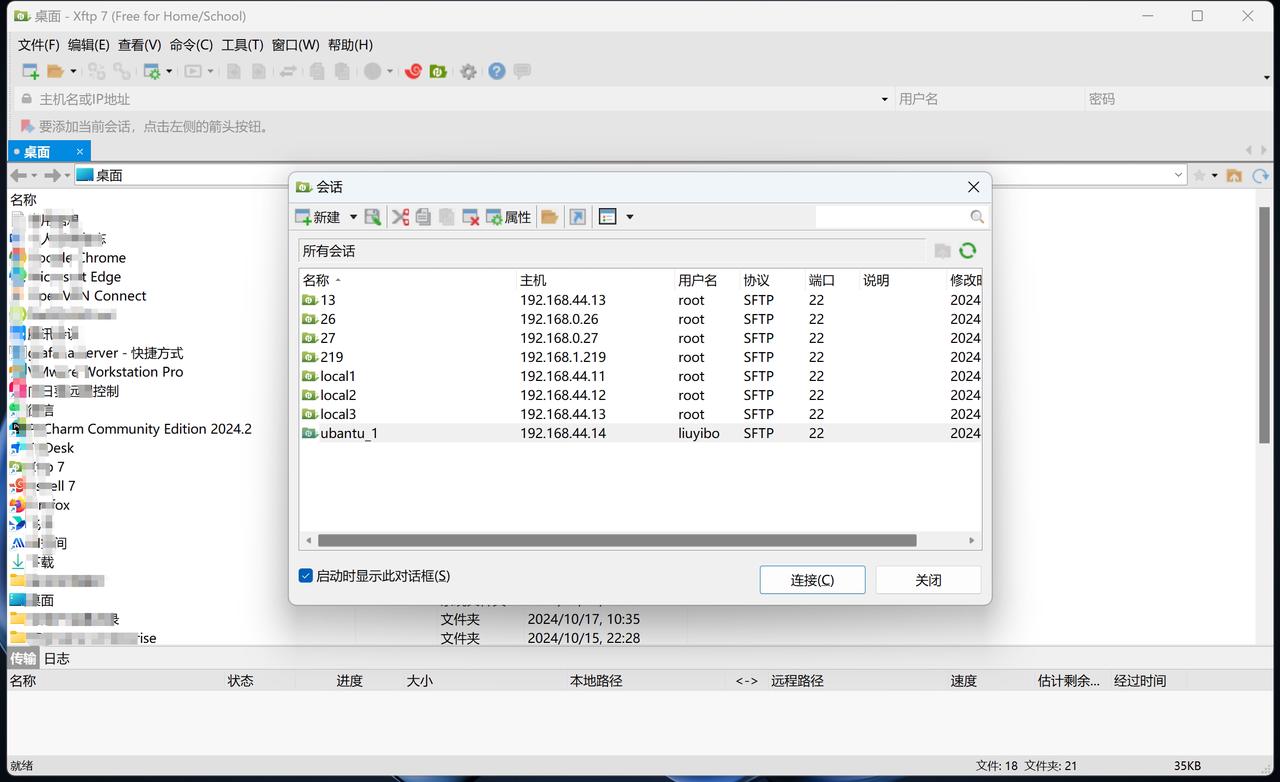The width and height of the screenshot is (1280, 782).
Task: Expand the dropdown next to session properties icon
Action: point(169,71)
